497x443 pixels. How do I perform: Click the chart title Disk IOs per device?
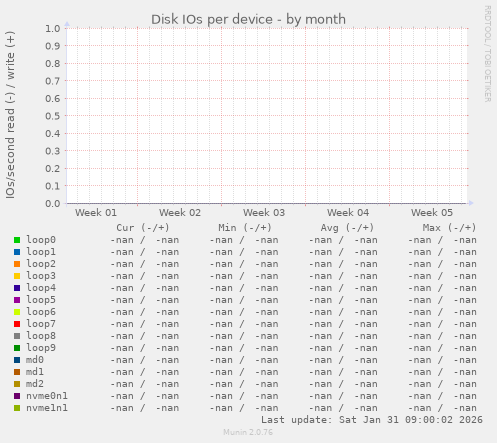[x=248, y=20]
